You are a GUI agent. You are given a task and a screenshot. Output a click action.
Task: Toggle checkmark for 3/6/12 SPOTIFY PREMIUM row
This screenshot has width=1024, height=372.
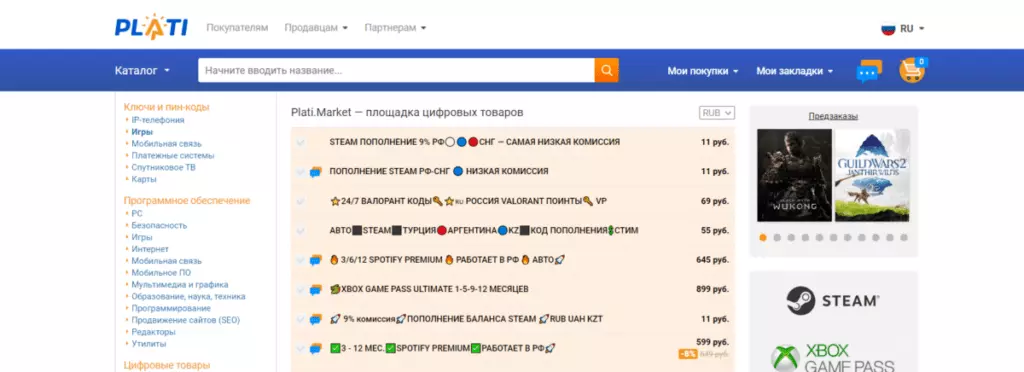tap(300, 260)
